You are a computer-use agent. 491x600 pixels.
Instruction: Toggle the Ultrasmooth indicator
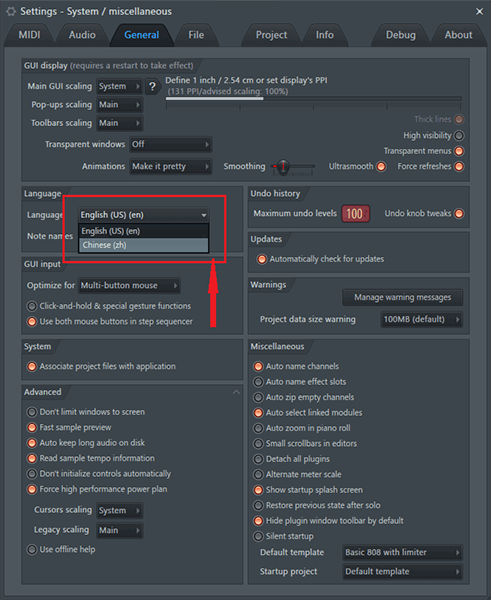tap(381, 166)
